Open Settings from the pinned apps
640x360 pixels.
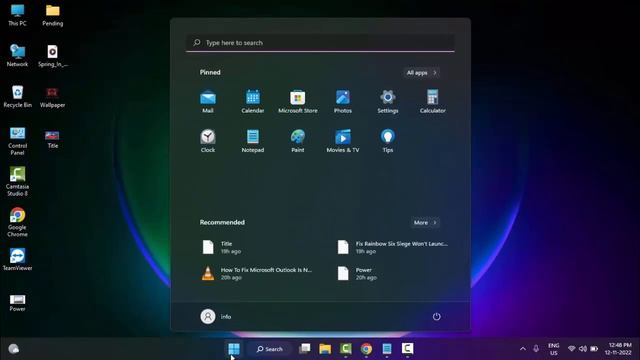point(387,101)
